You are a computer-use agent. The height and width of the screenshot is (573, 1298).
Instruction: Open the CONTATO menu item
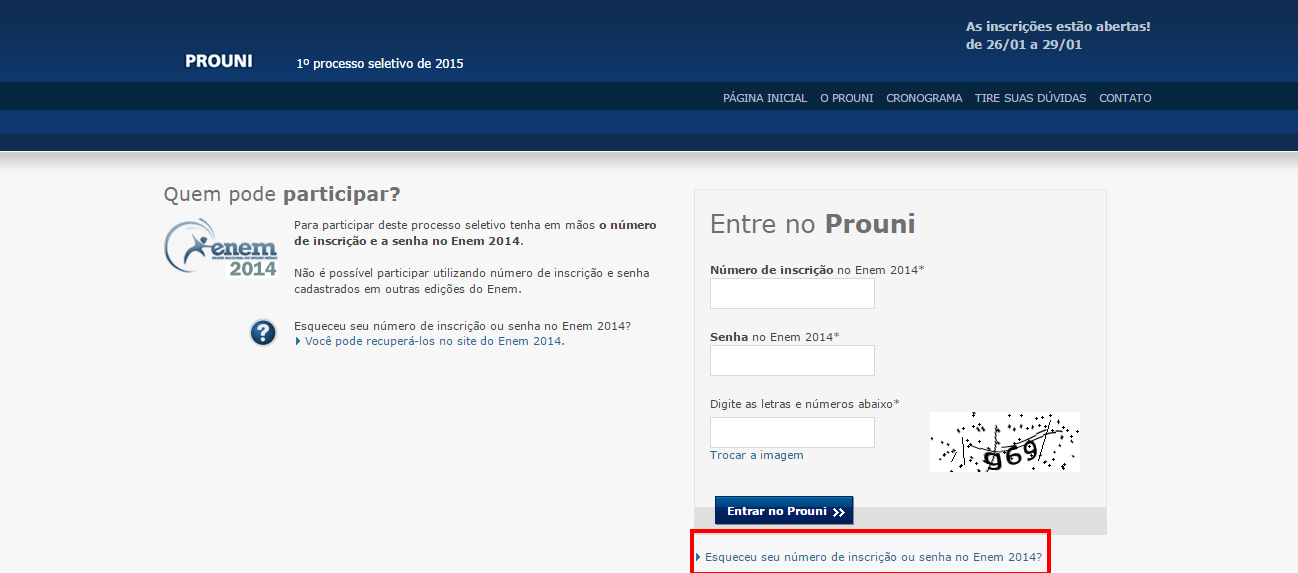[1125, 98]
